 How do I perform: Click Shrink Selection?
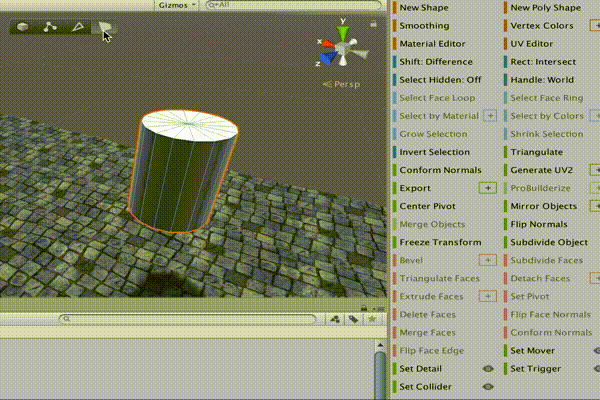tap(546, 134)
